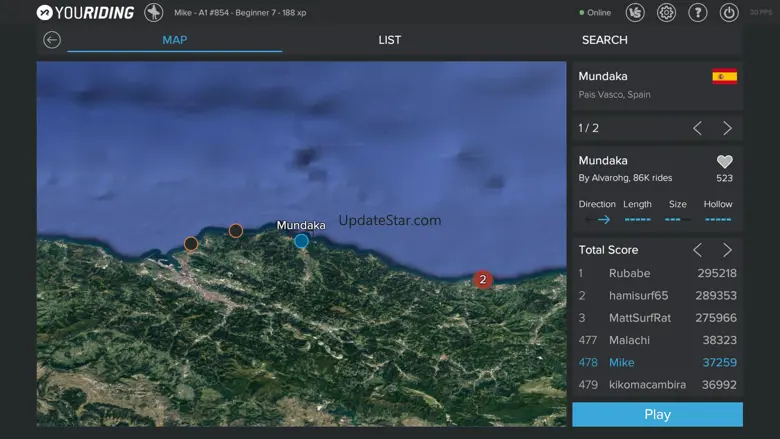
Task: Select Rubabe leaderboard row
Action: 657,273
